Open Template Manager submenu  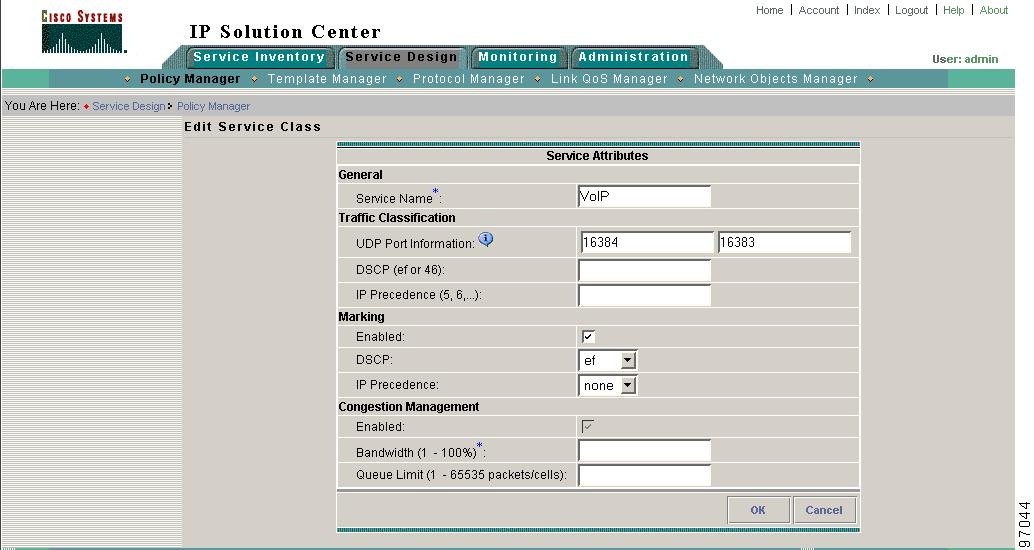[327, 79]
